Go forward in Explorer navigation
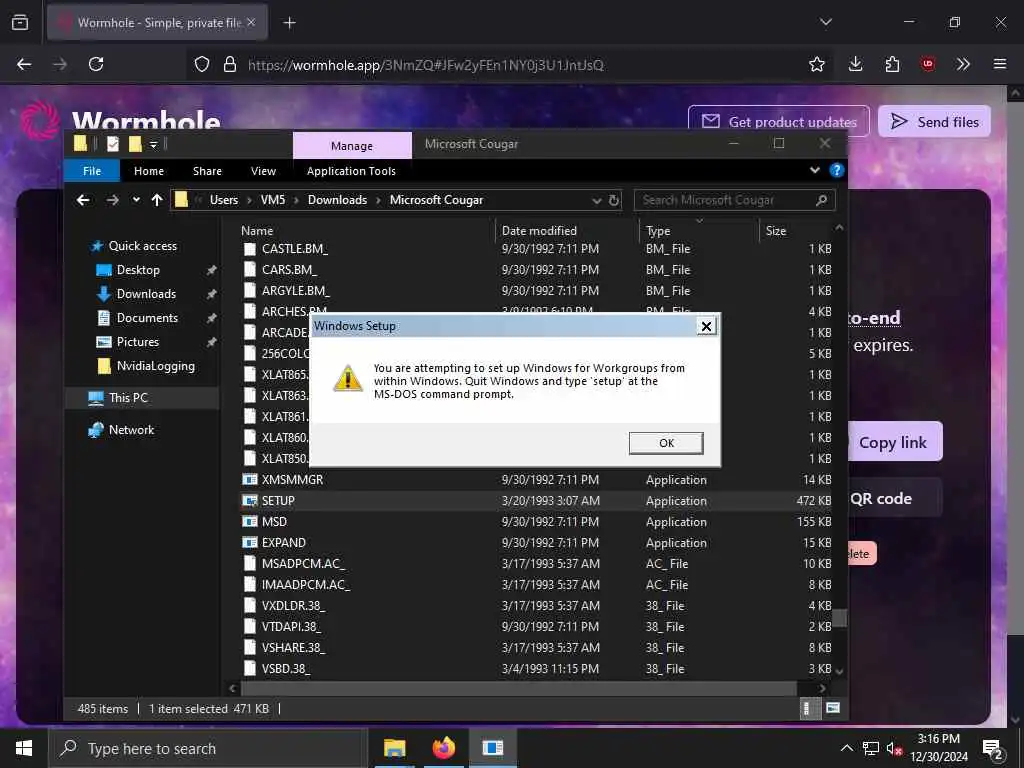 coord(112,200)
